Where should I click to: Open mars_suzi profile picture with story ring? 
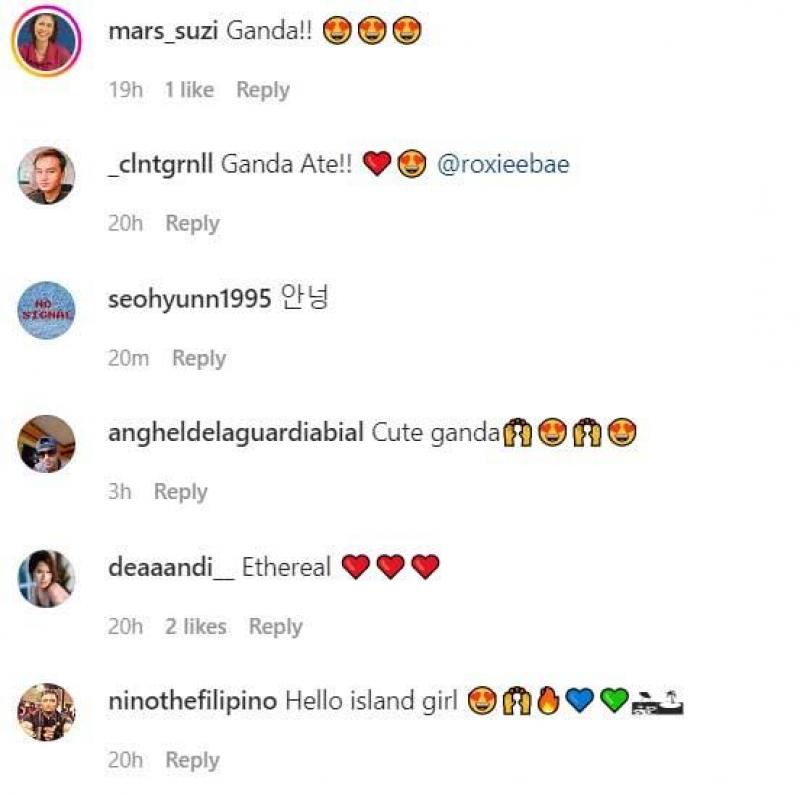point(46,41)
